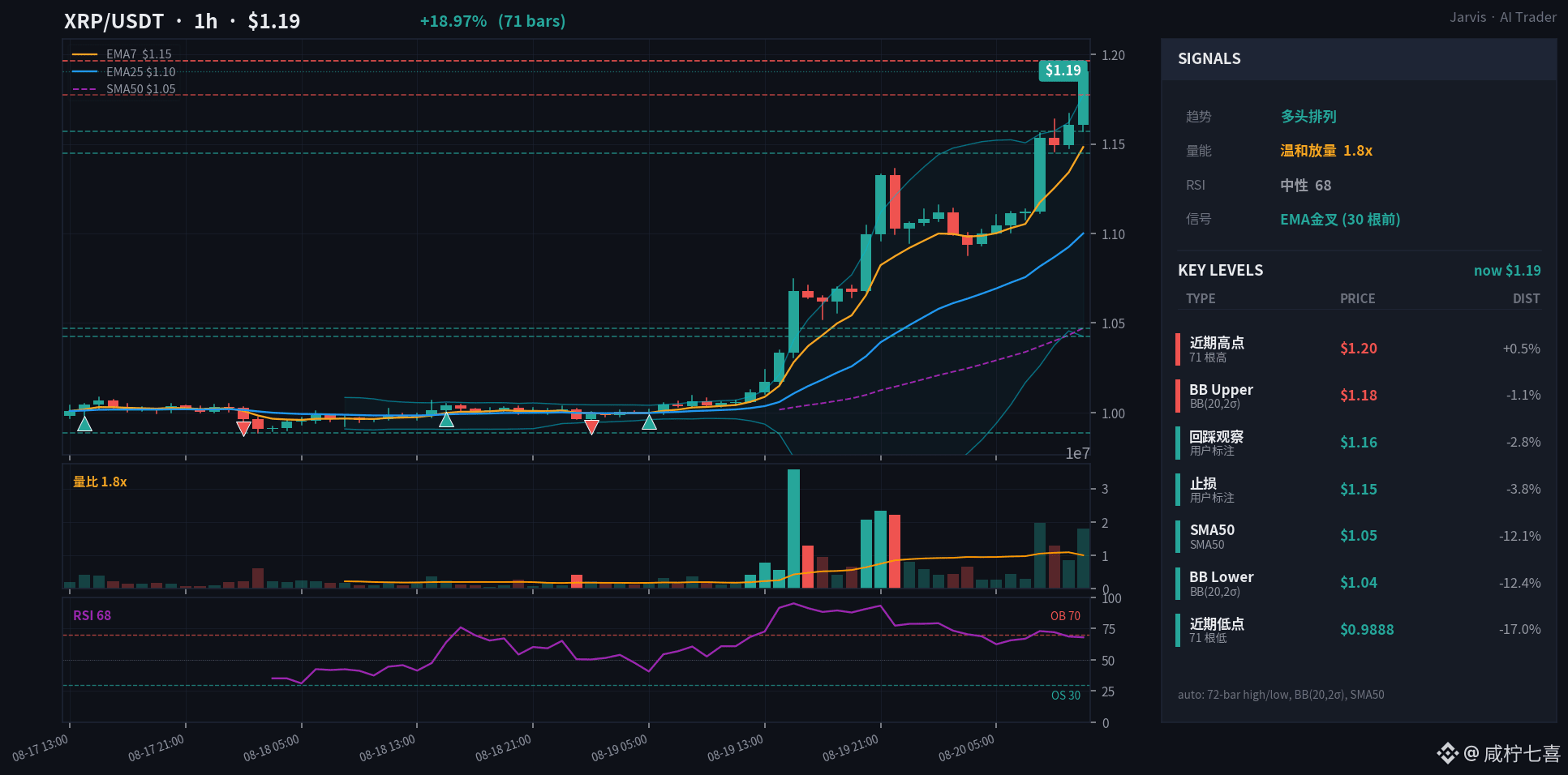Click the TYPE column header
Image resolution: width=1568 pixels, height=775 pixels.
pos(1201,298)
